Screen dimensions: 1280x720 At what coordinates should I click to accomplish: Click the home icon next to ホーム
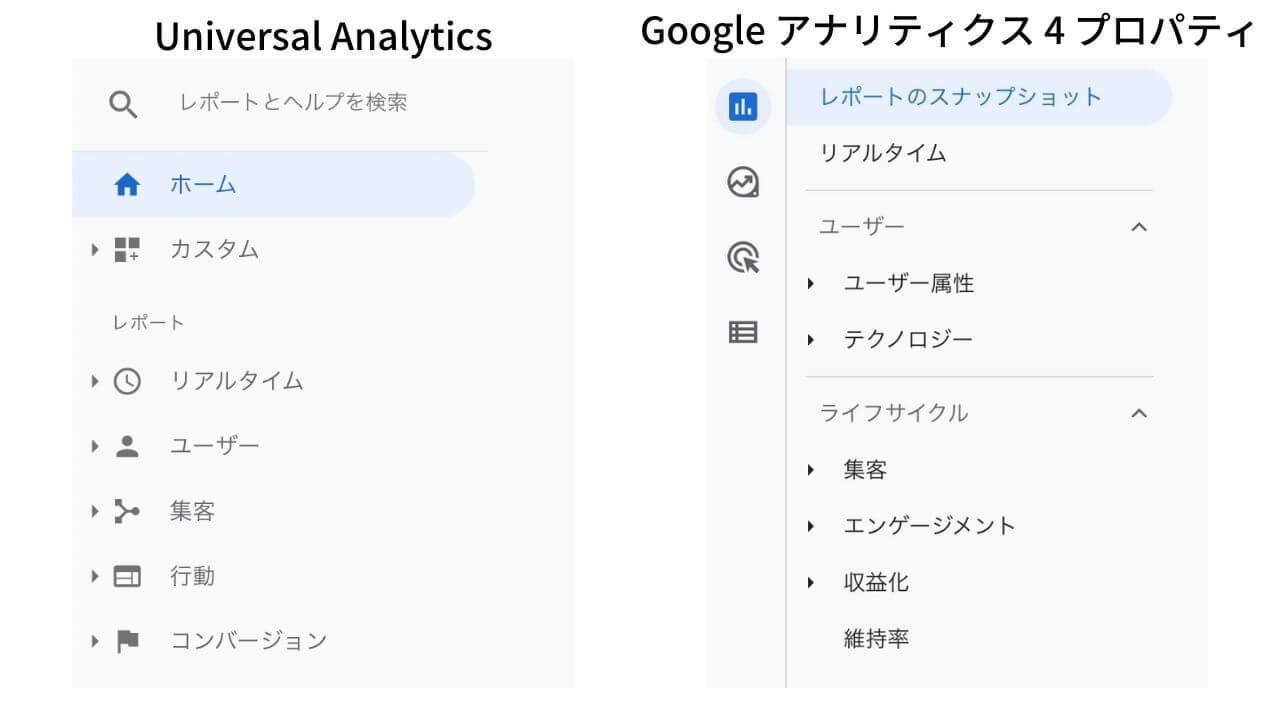point(127,185)
